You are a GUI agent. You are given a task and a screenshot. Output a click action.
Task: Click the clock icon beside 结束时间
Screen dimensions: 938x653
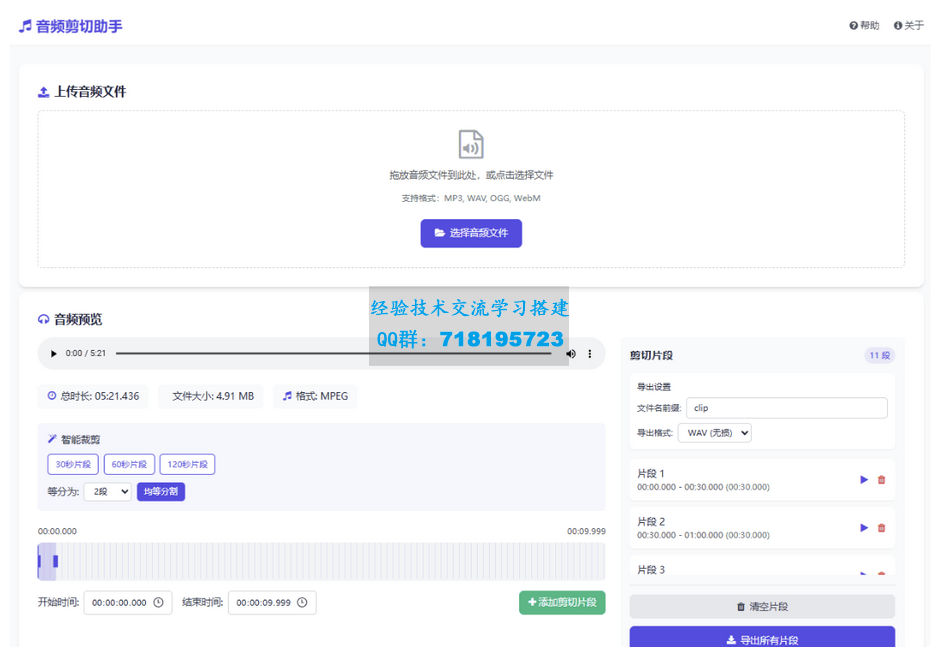tap(305, 602)
